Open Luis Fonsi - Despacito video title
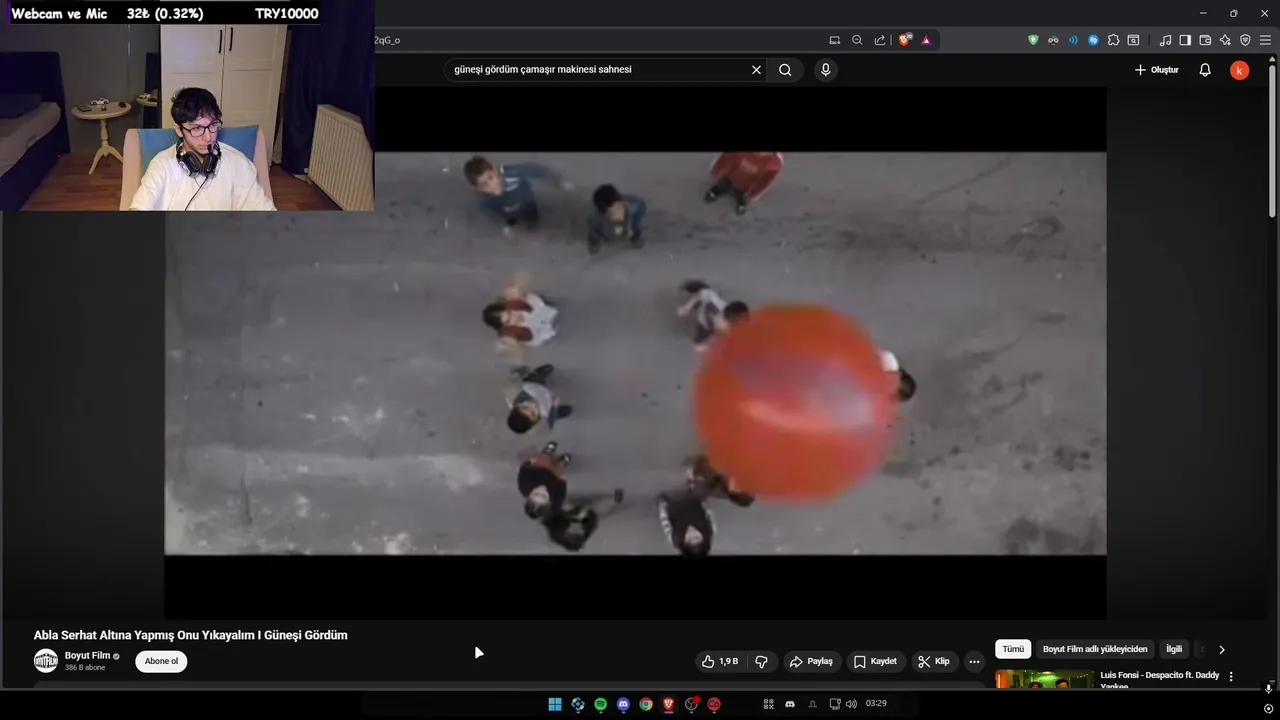 (x=1160, y=680)
